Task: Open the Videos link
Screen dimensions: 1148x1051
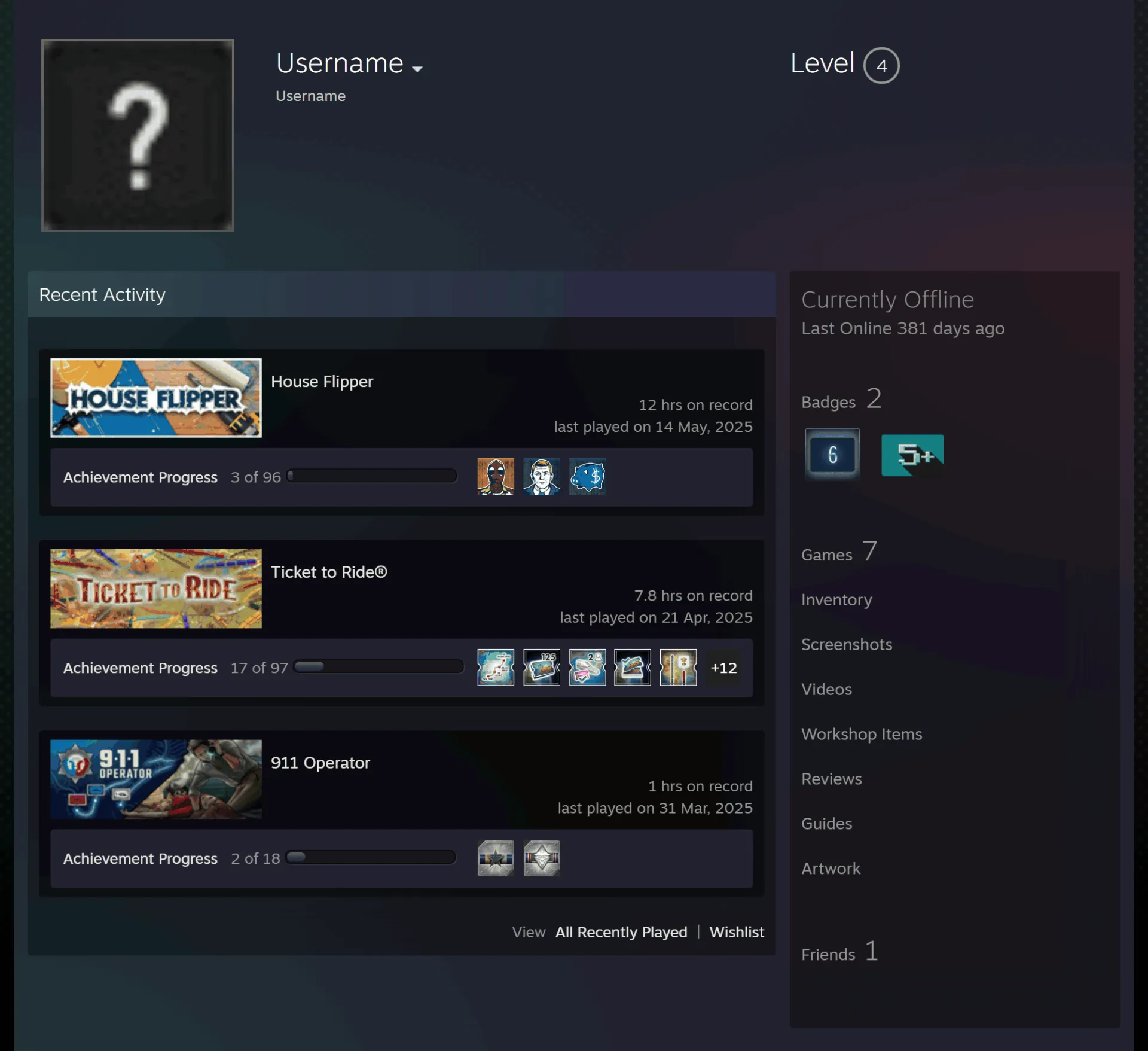Action: 826,689
